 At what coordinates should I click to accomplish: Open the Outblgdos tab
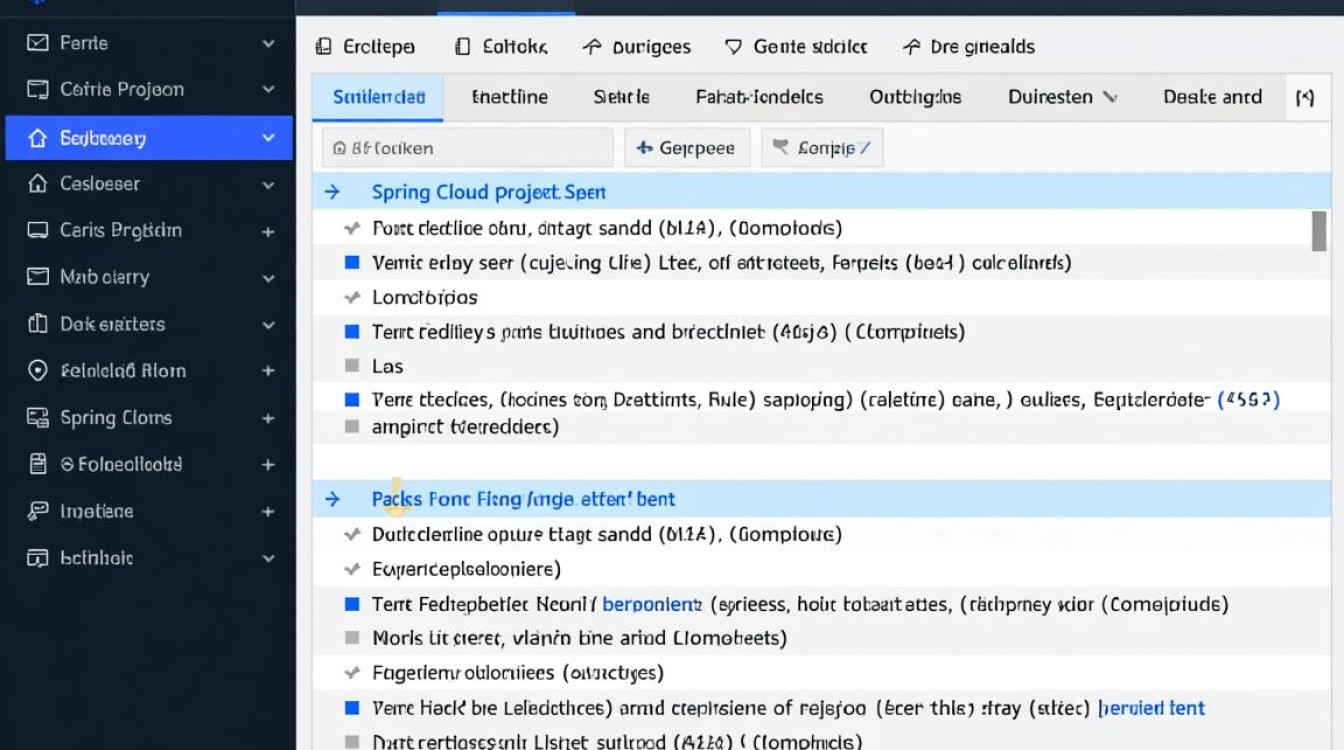pos(915,97)
